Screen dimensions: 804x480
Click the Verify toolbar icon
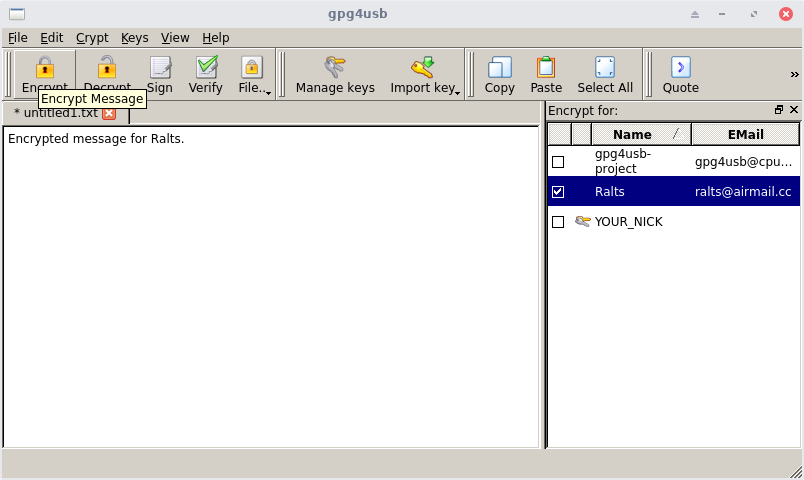pyautogui.click(x=206, y=67)
